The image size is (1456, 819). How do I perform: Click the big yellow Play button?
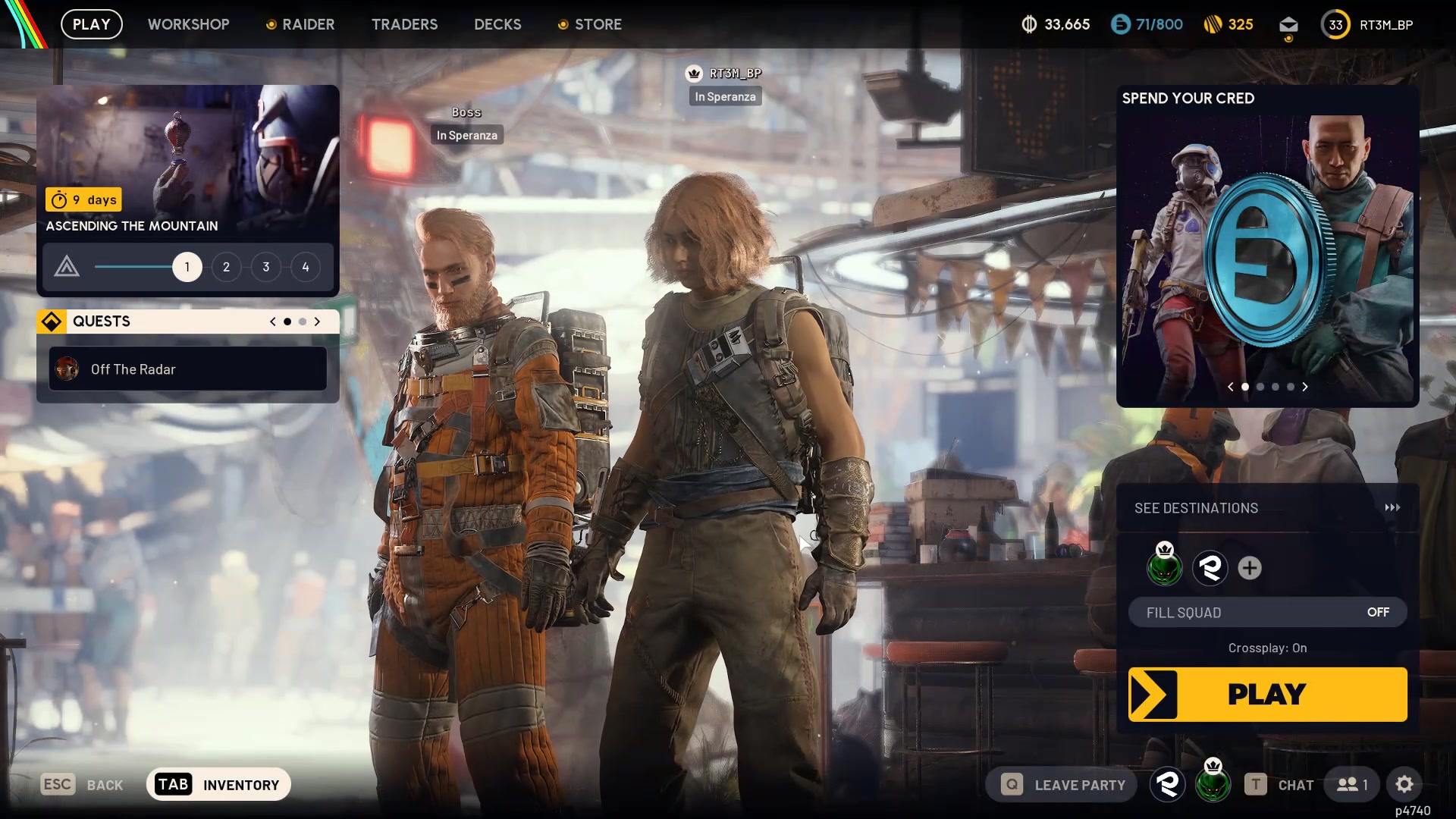point(1267,695)
